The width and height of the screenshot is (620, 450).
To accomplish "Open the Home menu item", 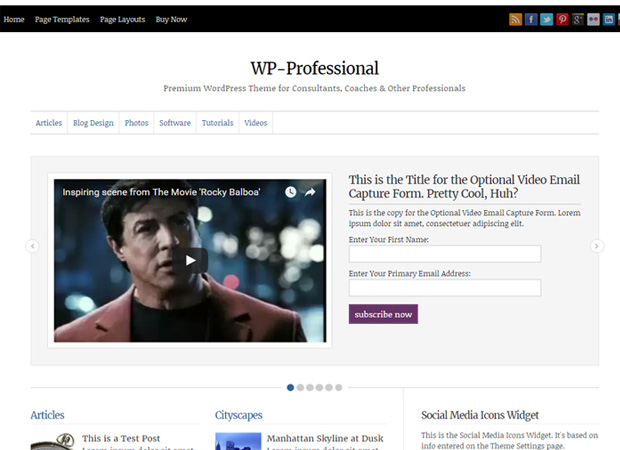I will point(14,19).
